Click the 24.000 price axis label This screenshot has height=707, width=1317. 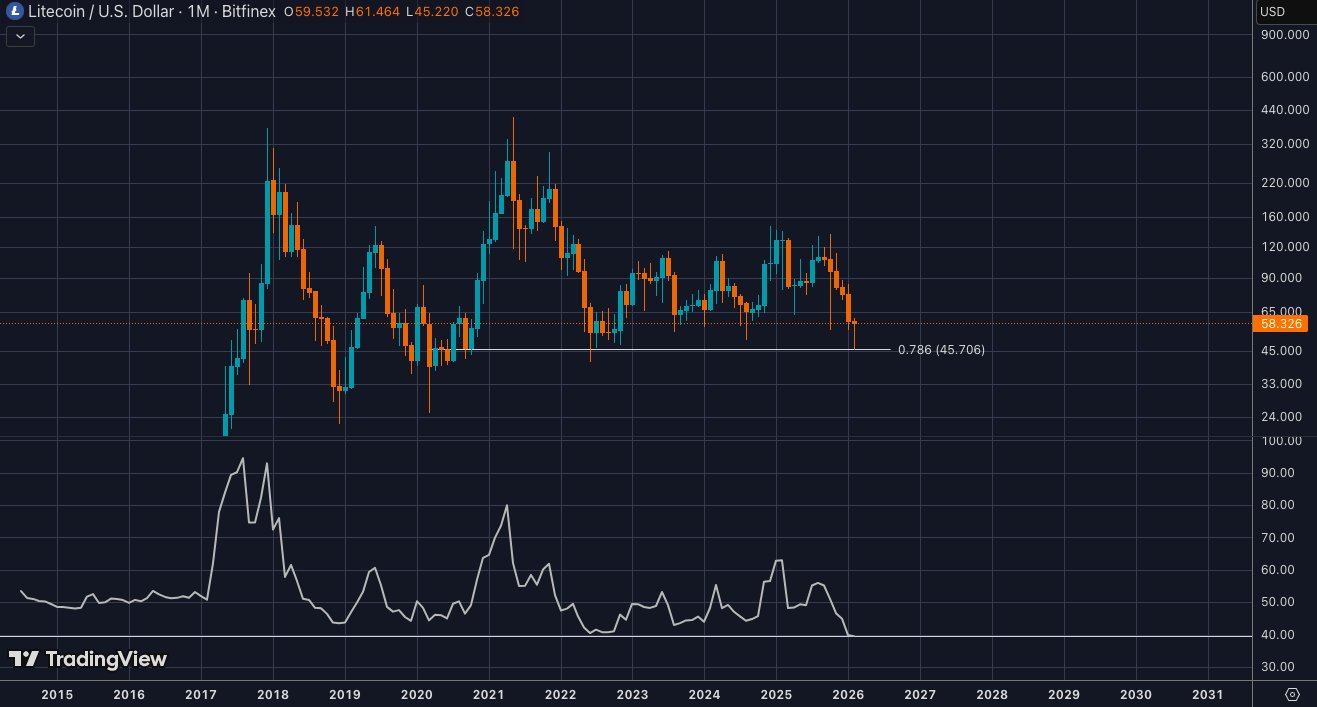tap(1282, 417)
